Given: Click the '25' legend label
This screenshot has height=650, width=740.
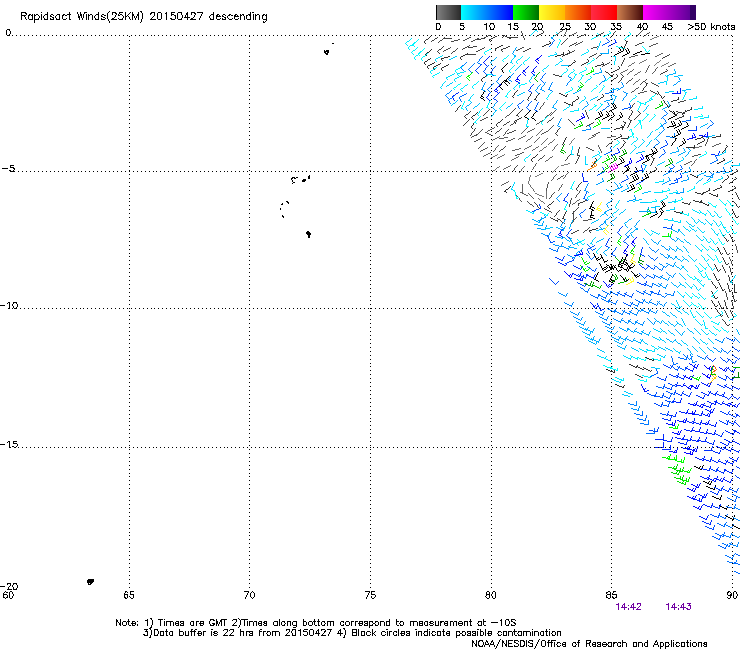Looking at the screenshot, I should [x=565, y=27].
